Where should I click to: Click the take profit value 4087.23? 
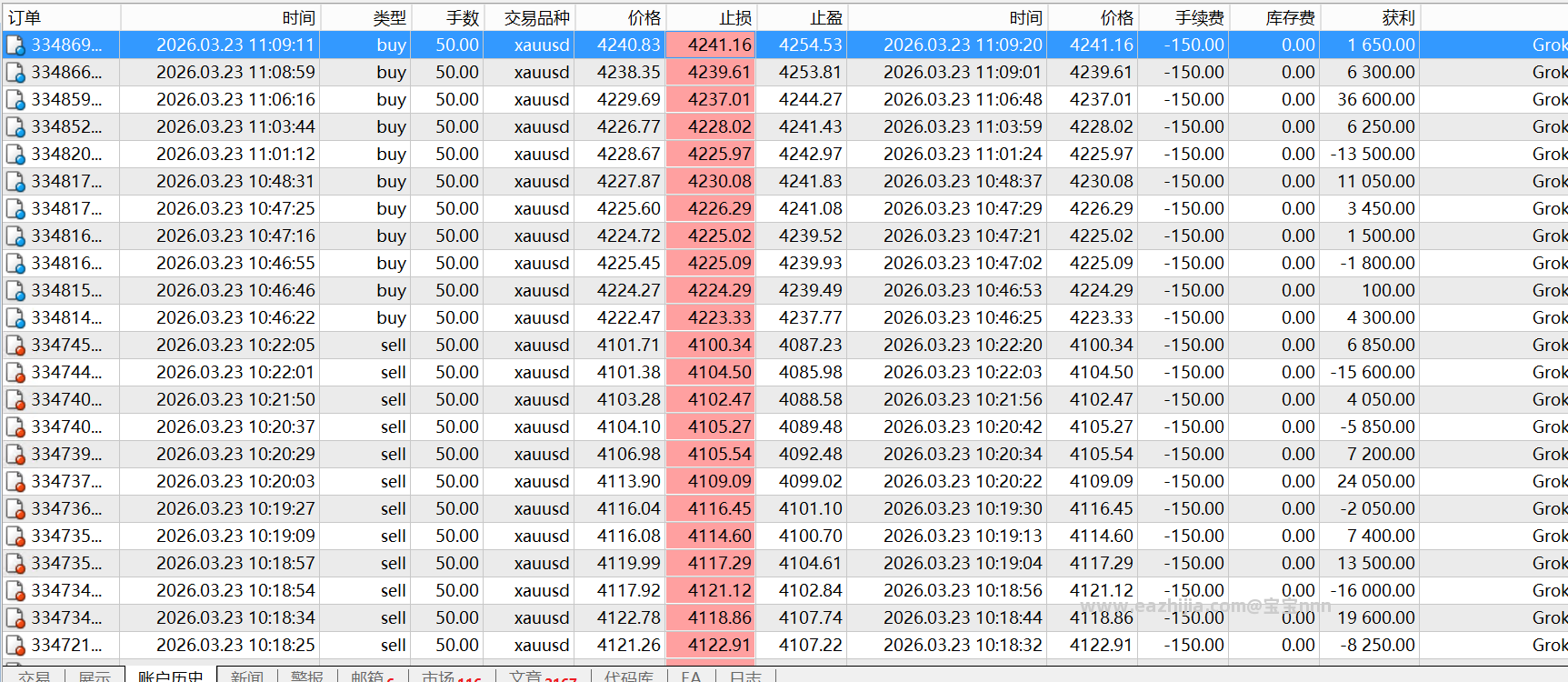(x=810, y=346)
